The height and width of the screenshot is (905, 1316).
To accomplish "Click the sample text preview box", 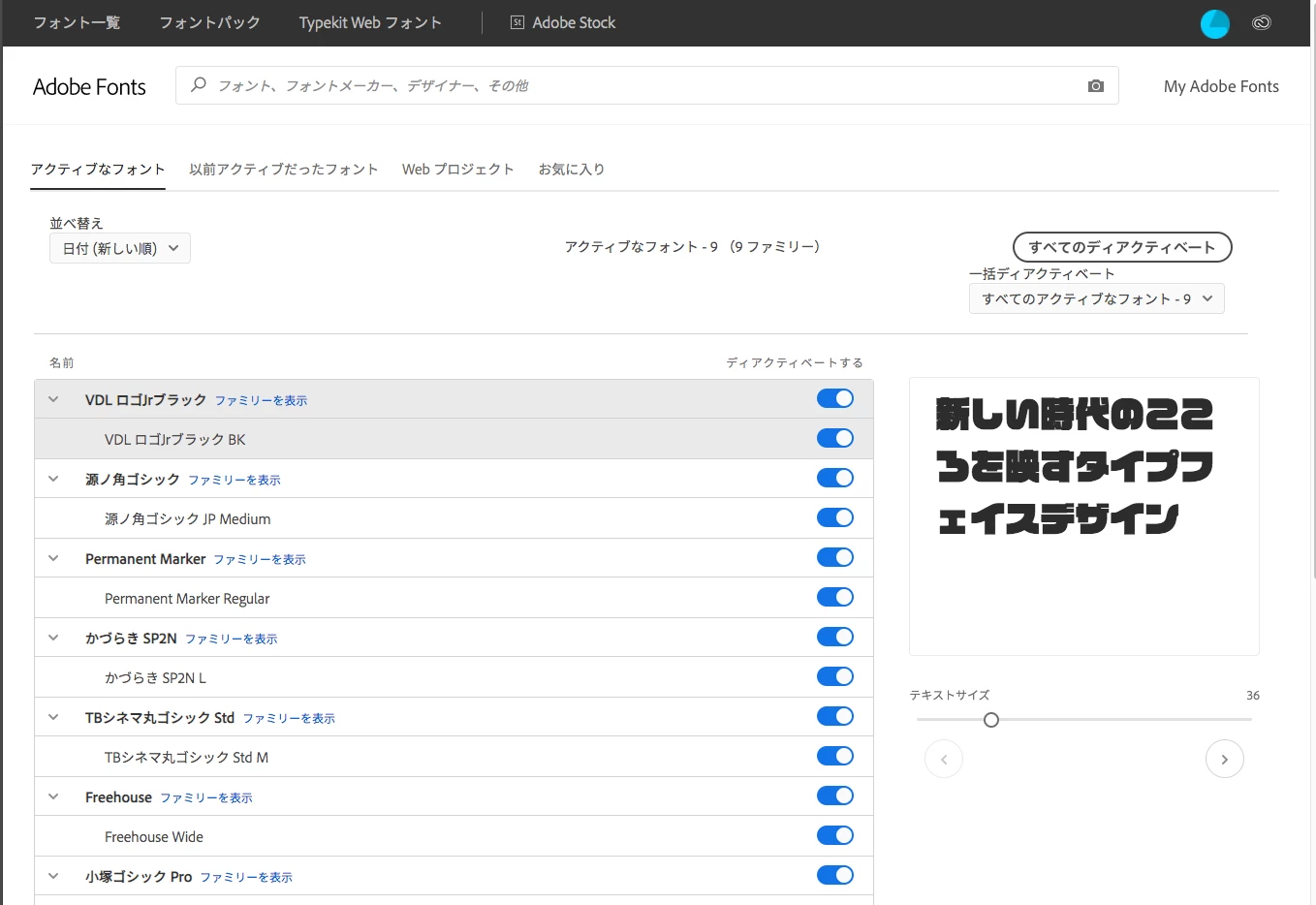I will [x=1084, y=516].
